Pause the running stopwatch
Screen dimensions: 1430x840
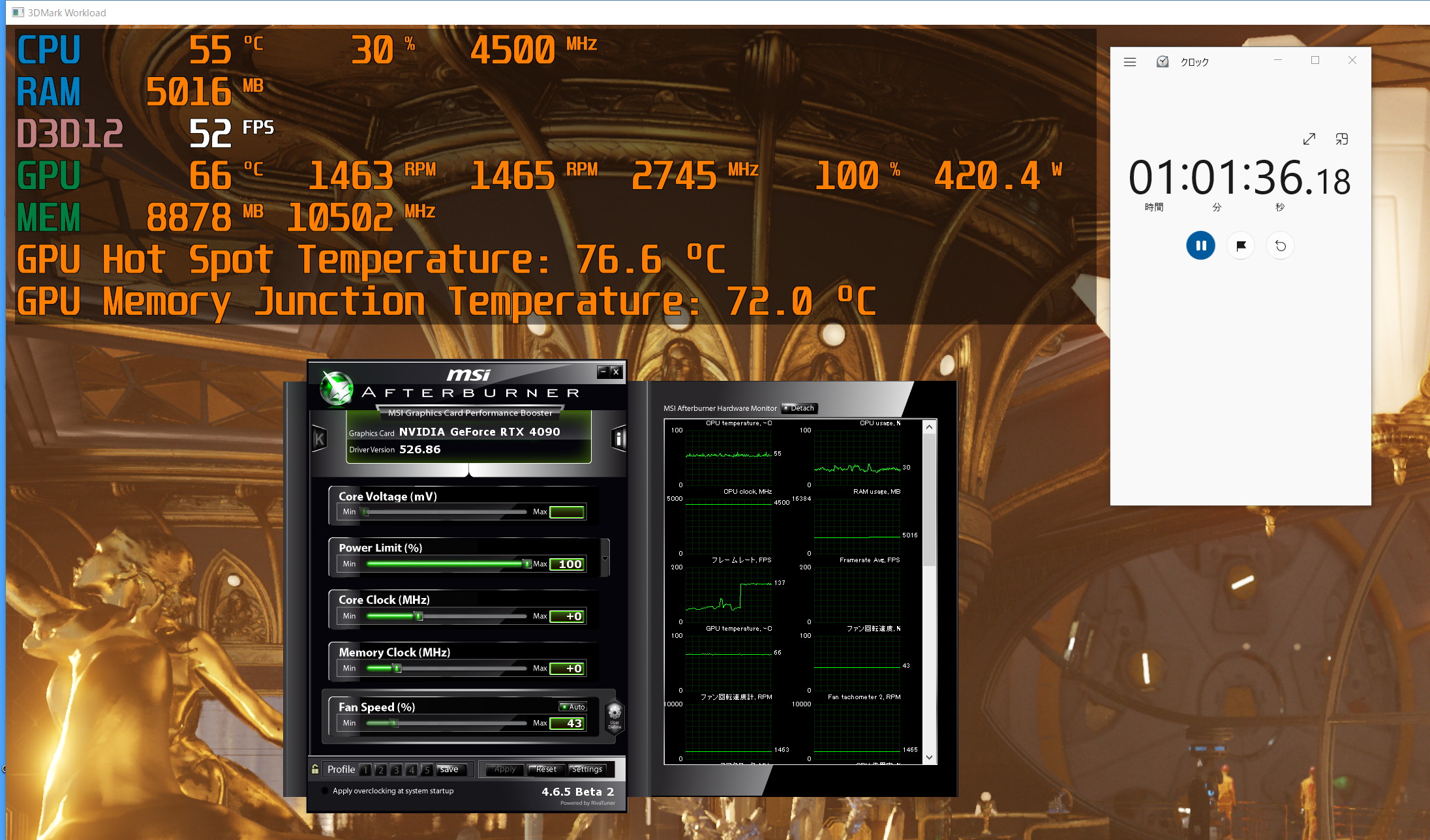click(1200, 246)
